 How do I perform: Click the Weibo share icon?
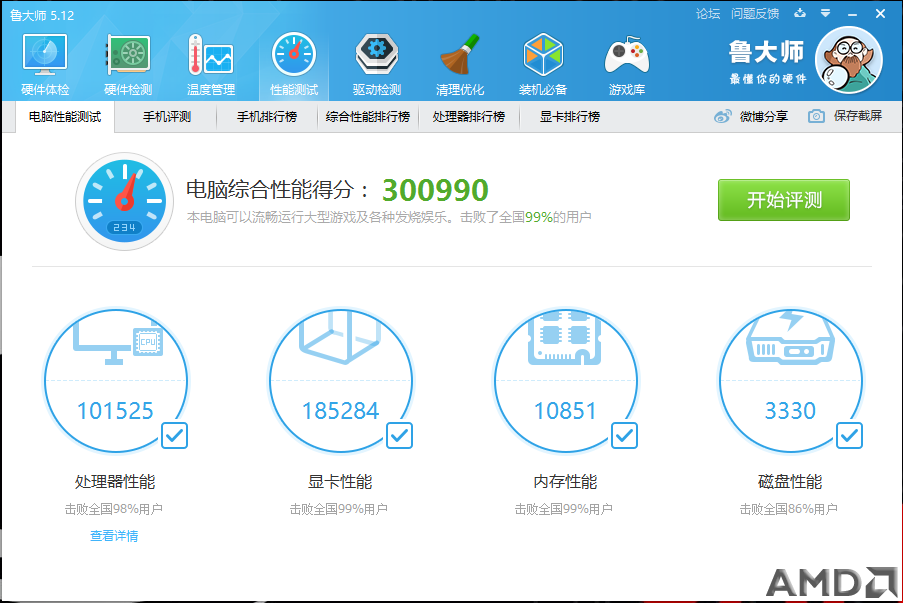click(722, 116)
